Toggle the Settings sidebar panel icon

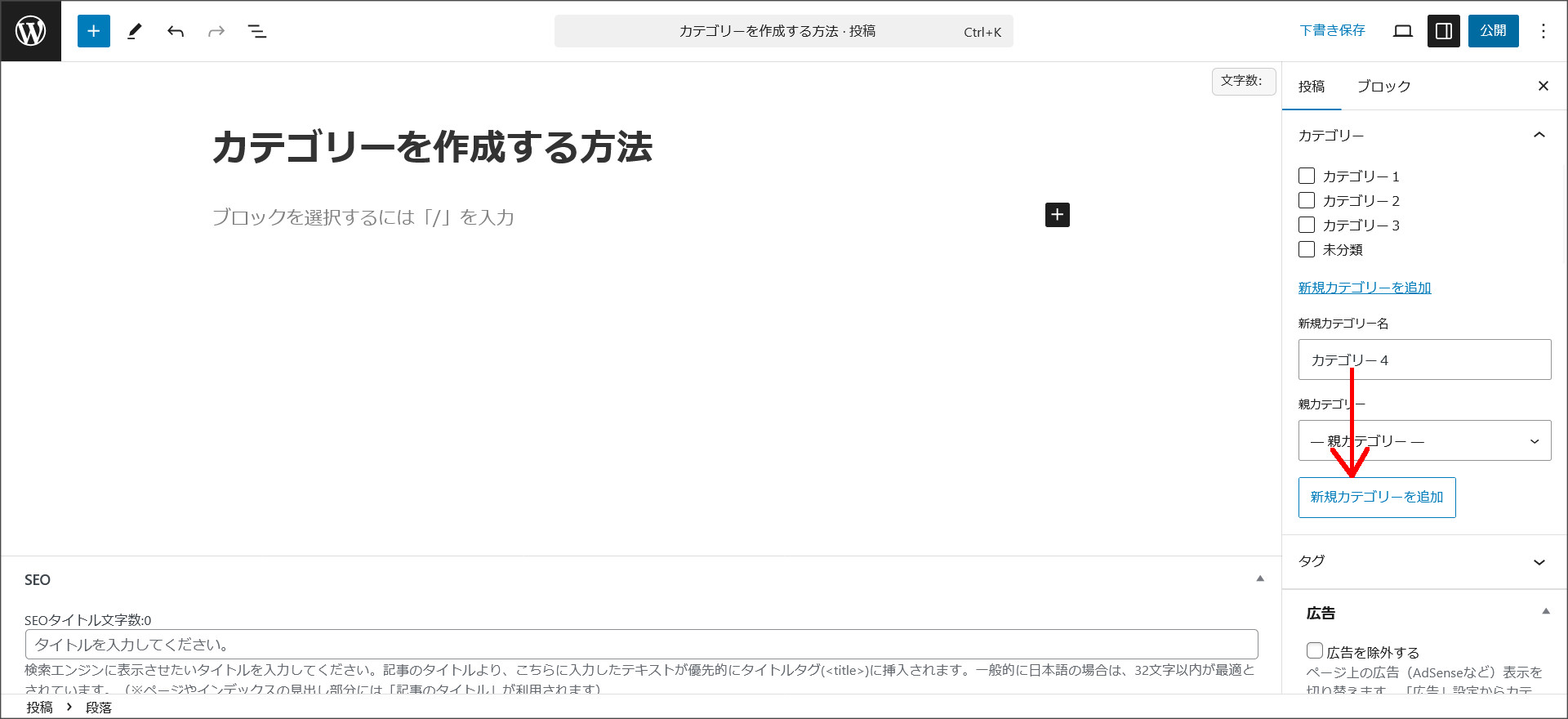point(1443,31)
